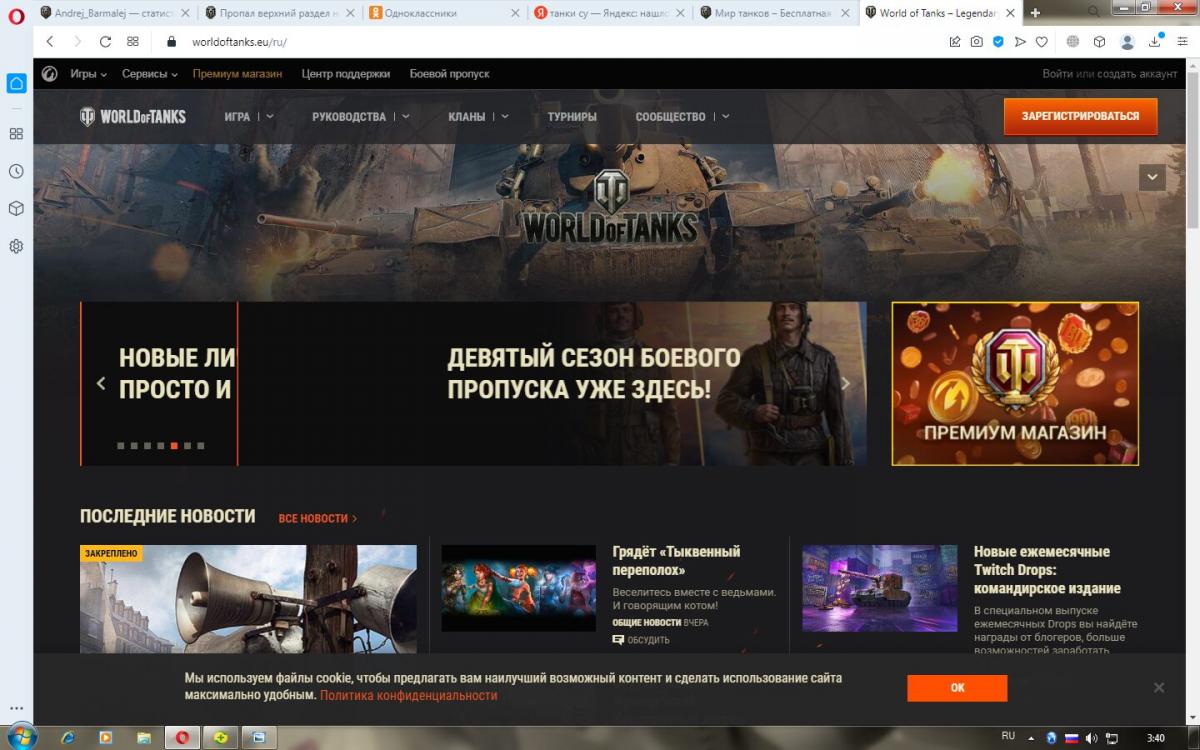This screenshot has height=750, width=1200.
Task: Accept cookies with OK button
Action: 957,688
